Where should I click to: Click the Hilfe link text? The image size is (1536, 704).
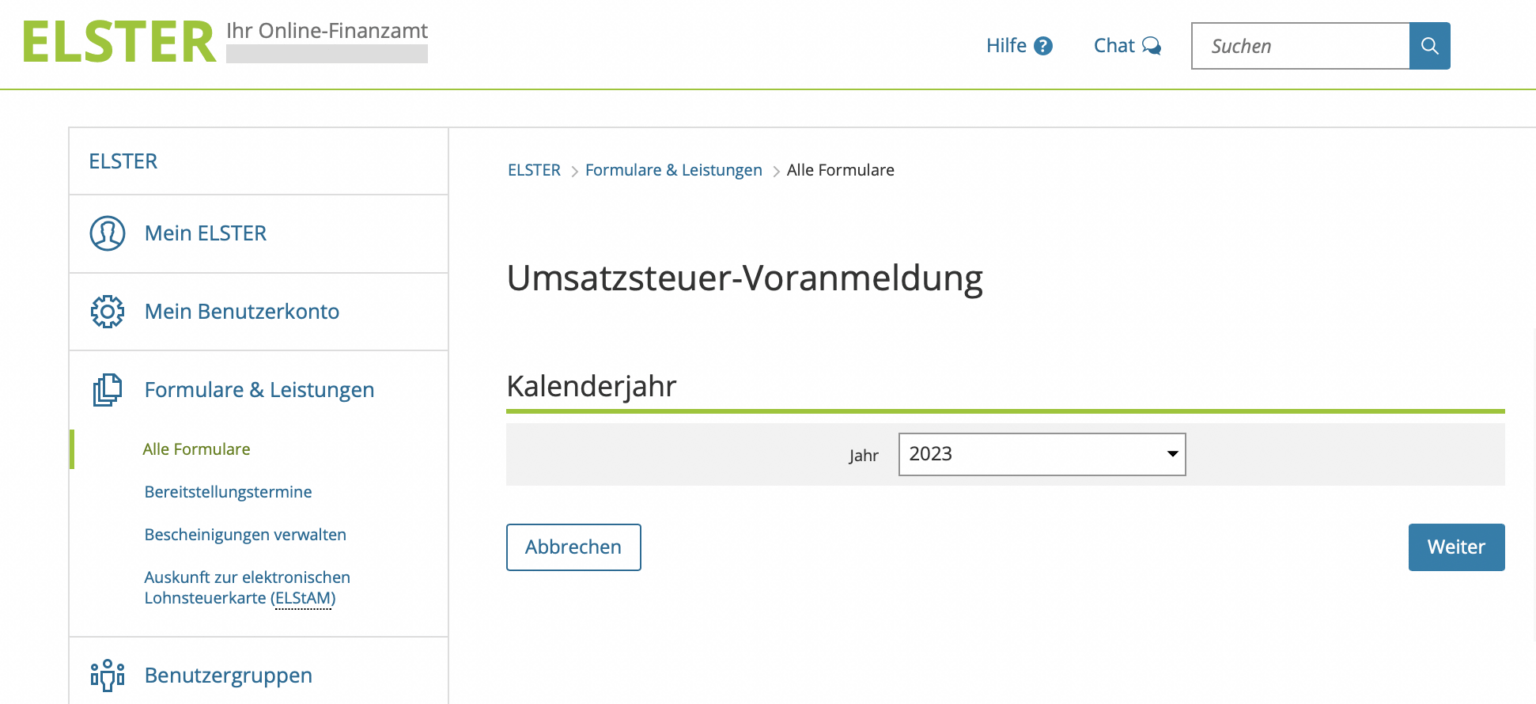click(1006, 46)
